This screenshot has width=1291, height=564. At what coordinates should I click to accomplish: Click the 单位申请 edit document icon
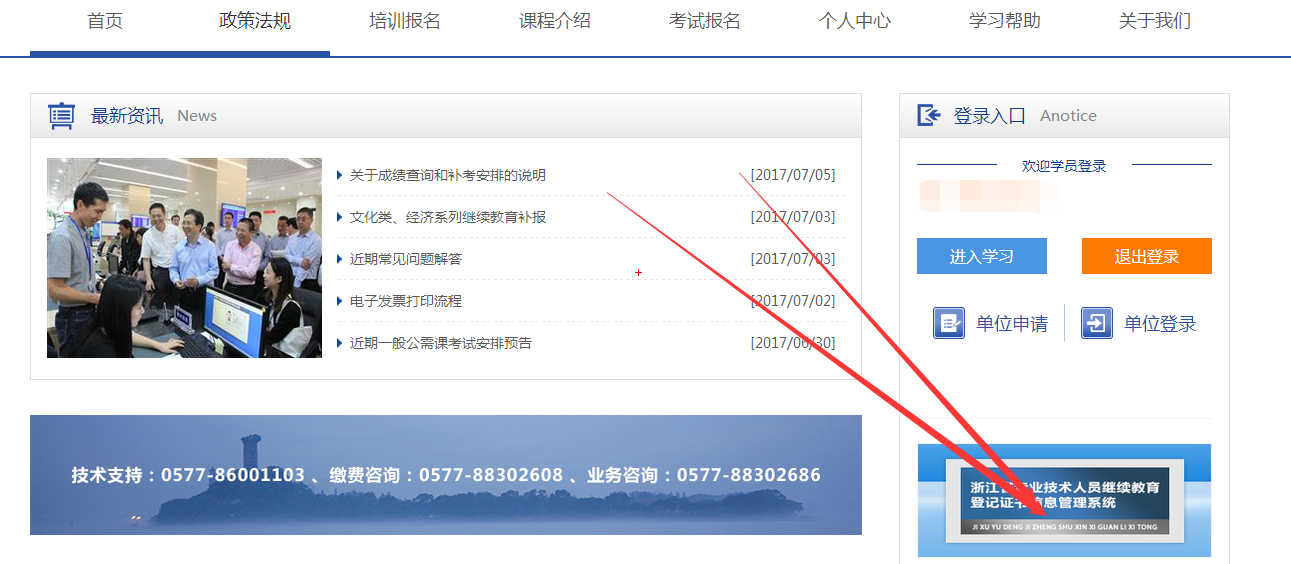click(949, 323)
